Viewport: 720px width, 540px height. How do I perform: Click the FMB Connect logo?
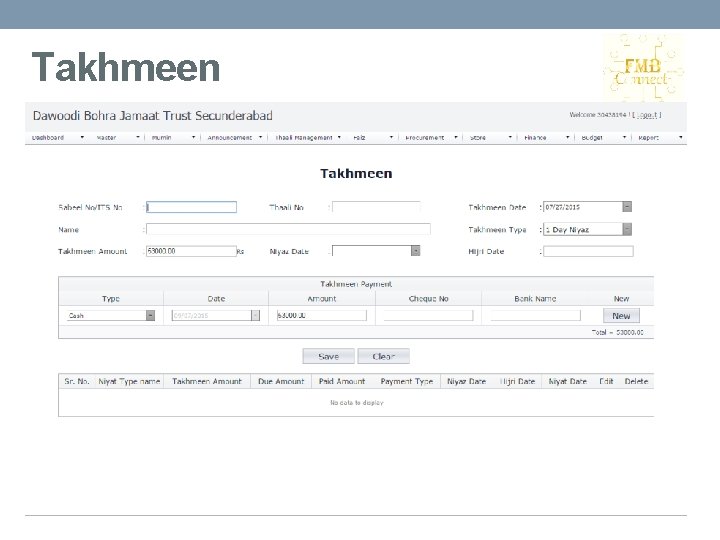[x=643, y=68]
